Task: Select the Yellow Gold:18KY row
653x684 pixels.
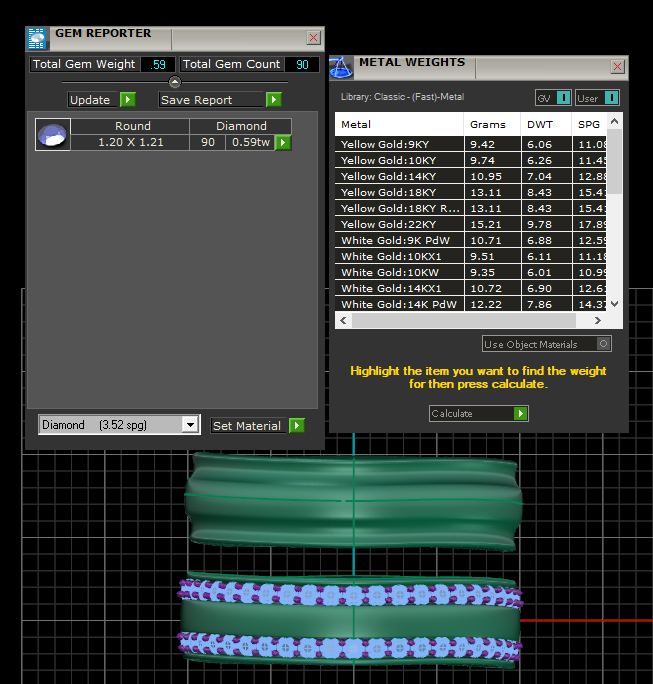Action: 399,192
